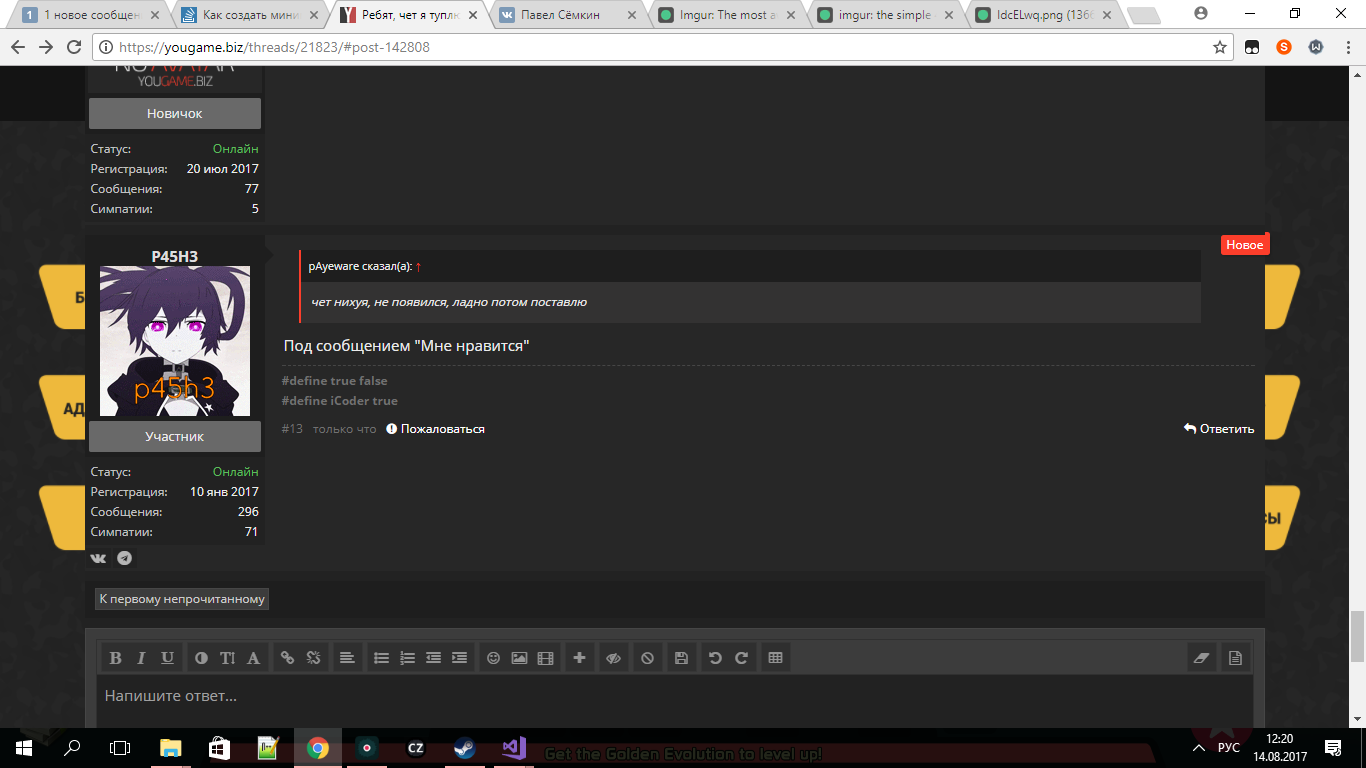Viewport: 1366px width, 768px height.
Task: Remove formatting with the eraser icon
Action: pyautogui.click(x=1201, y=658)
